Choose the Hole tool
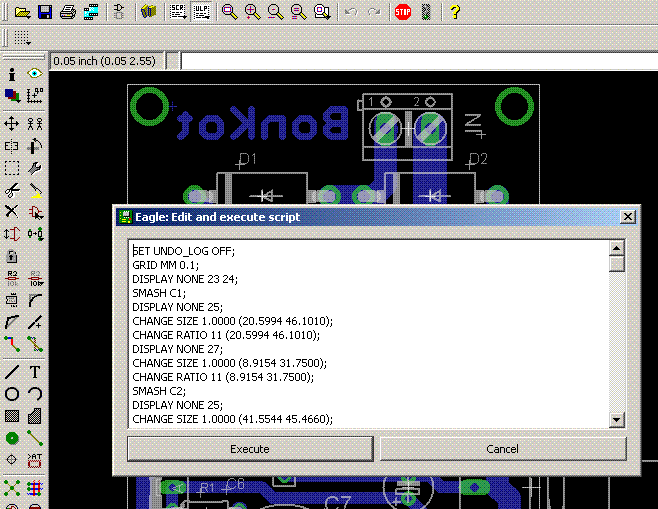The image size is (658, 509). click(12, 460)
